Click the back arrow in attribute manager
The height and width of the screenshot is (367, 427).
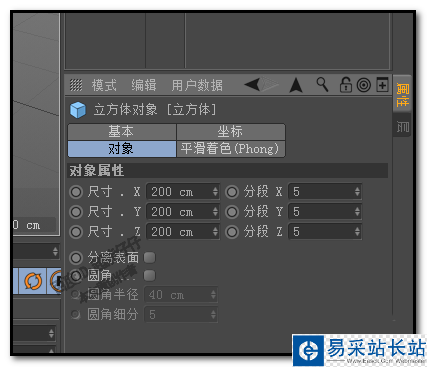(x=252, y=85)
